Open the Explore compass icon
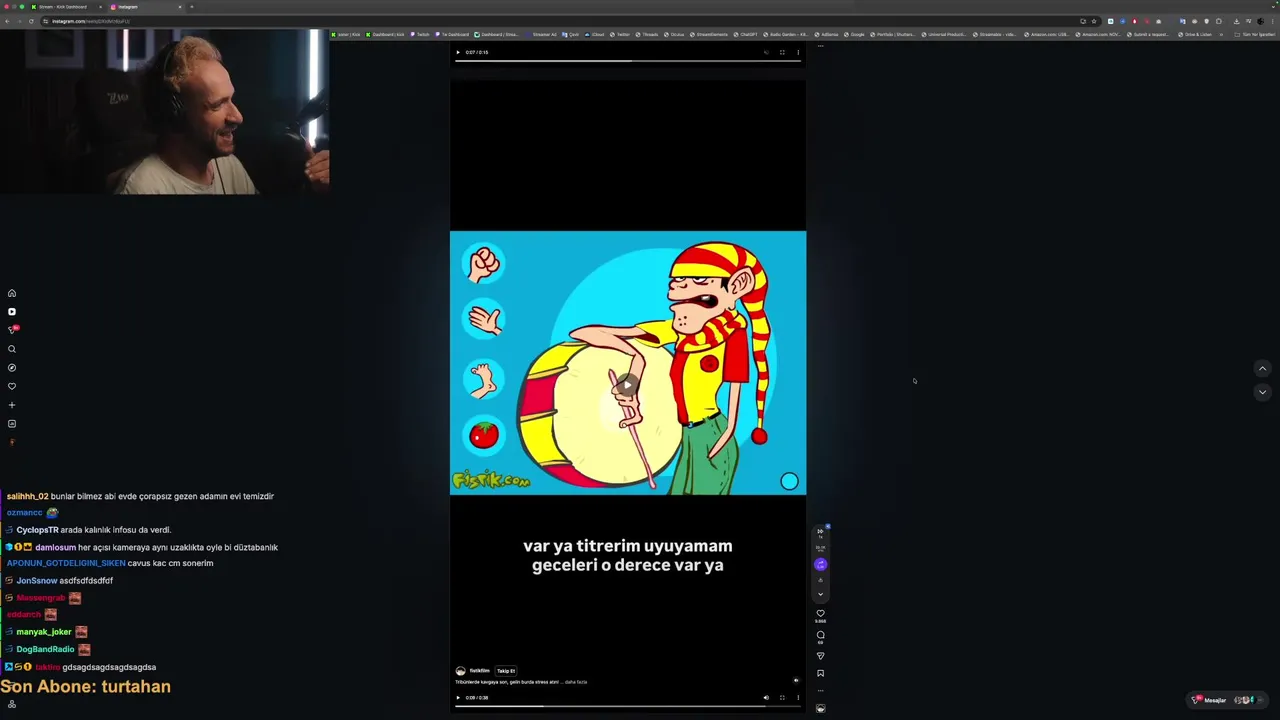This screenshot has height=720, width=1280. click(x=12, y=367)
